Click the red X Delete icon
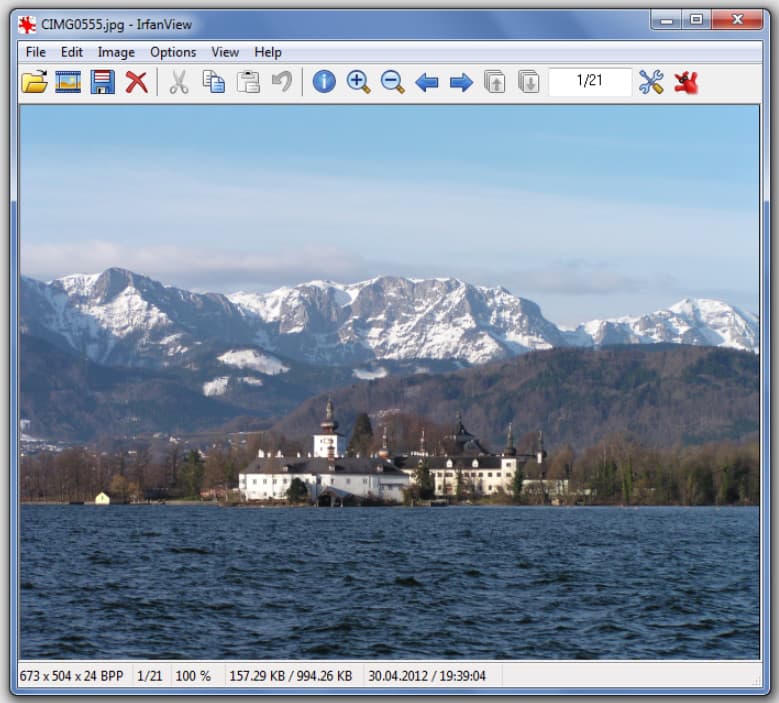The width and height of the screenshot is (779, 703). (x=137, y=82)
